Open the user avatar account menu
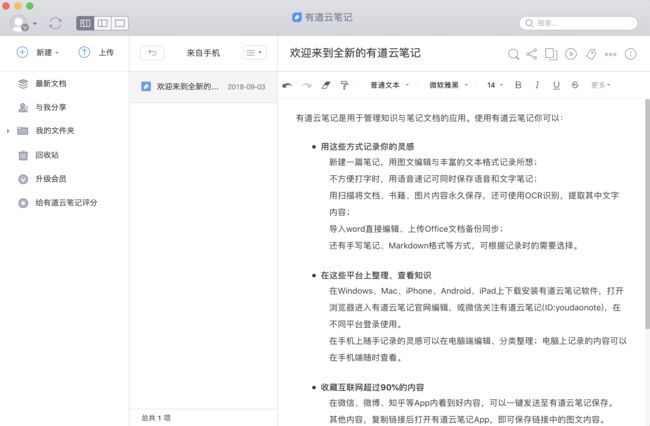Image resolution: width=650 pixels, height=426 pixels. pyautogui.click(x=23, y=23)
